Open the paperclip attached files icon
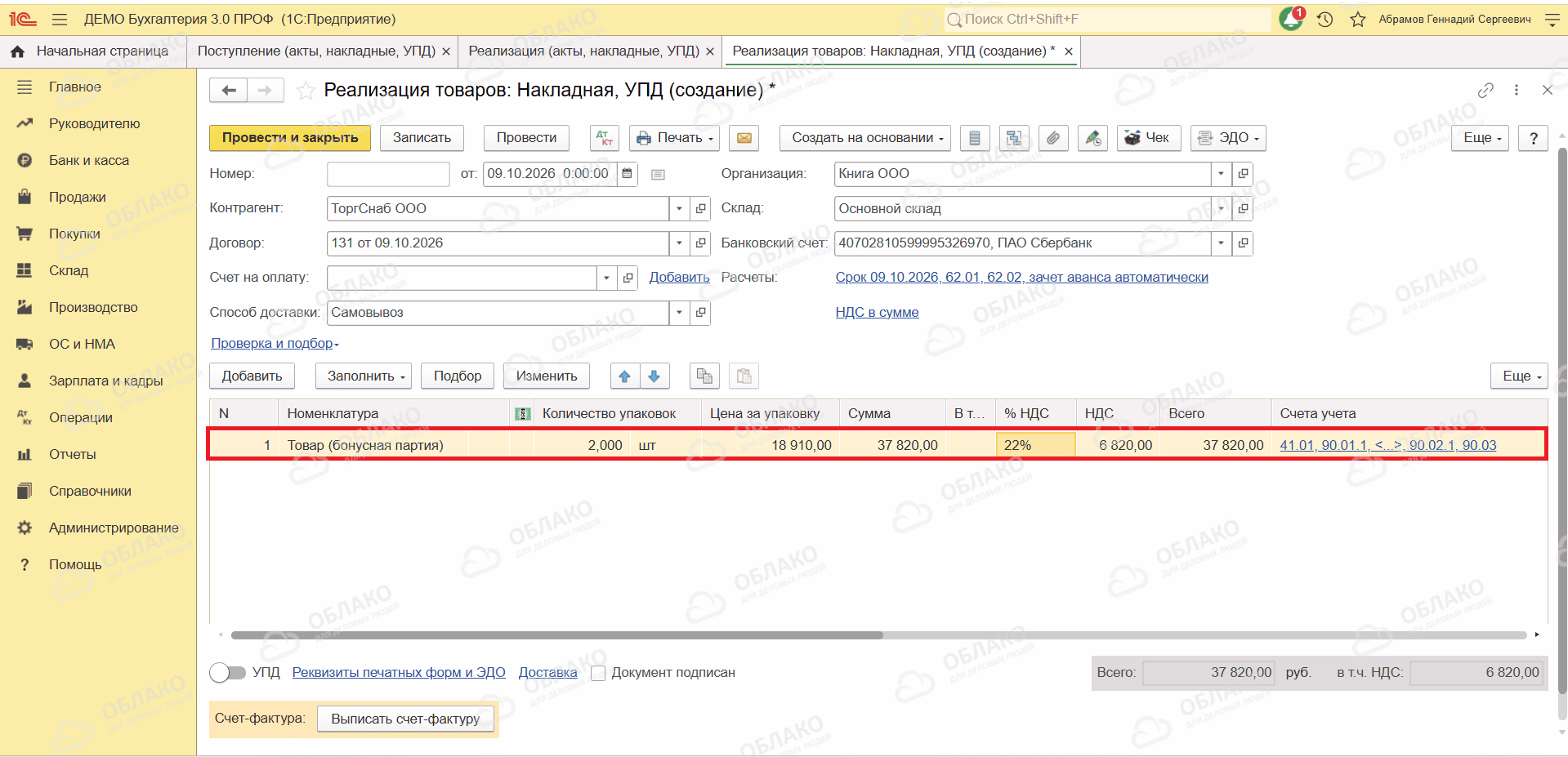Viewport: 1568px width, 757px height. (x=1053, y=138)
